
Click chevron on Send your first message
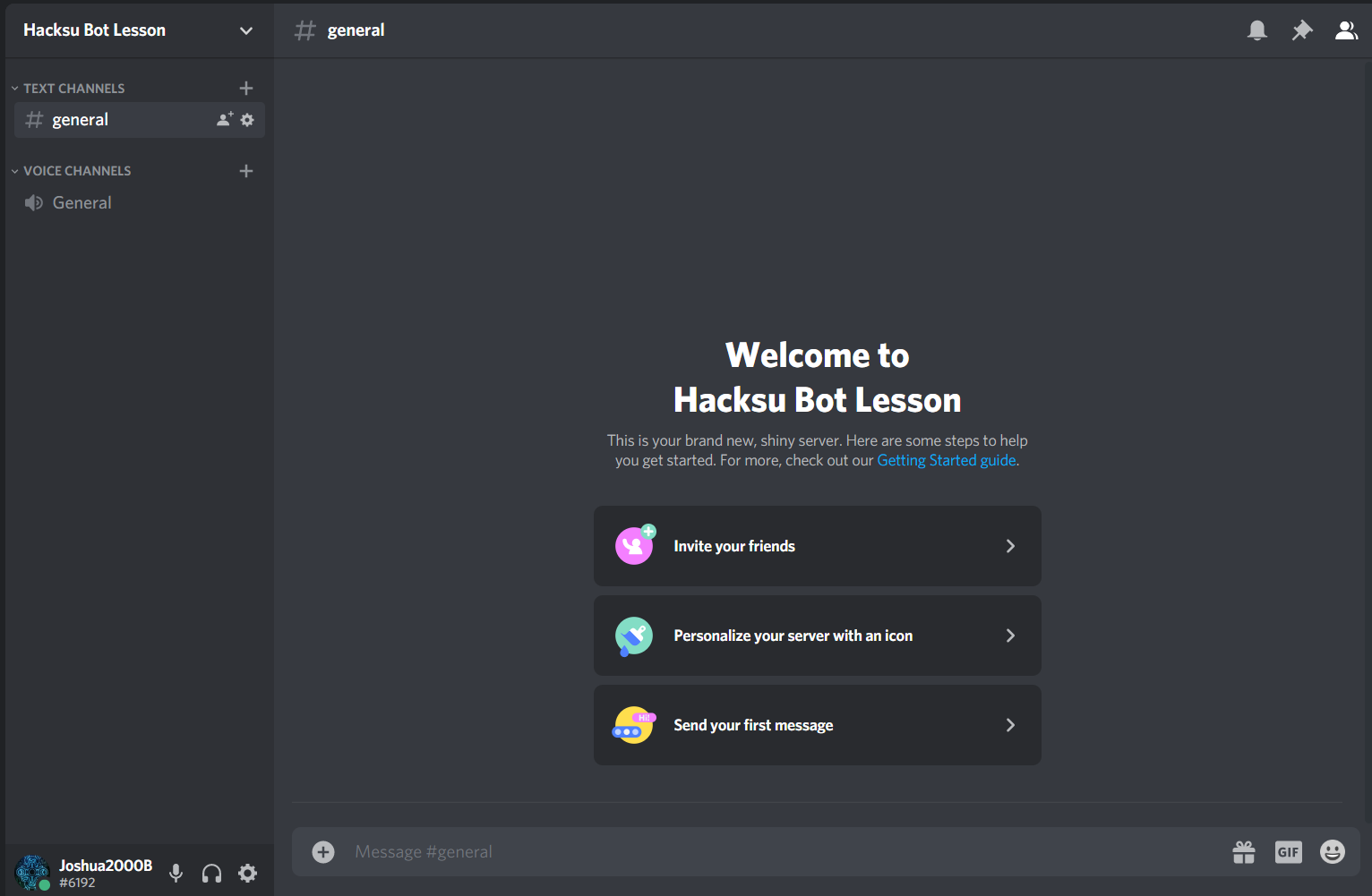tap(1010, 725)
